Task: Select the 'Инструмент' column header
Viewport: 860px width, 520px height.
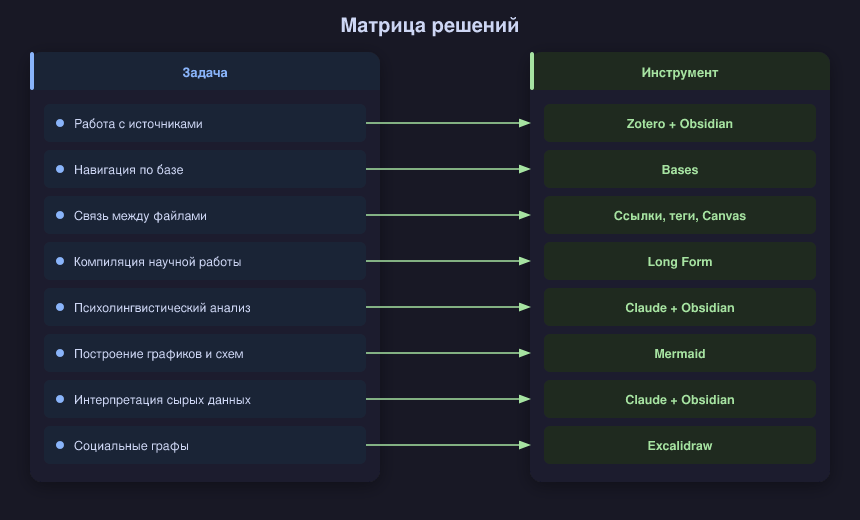Action: (x=680, y=72)
